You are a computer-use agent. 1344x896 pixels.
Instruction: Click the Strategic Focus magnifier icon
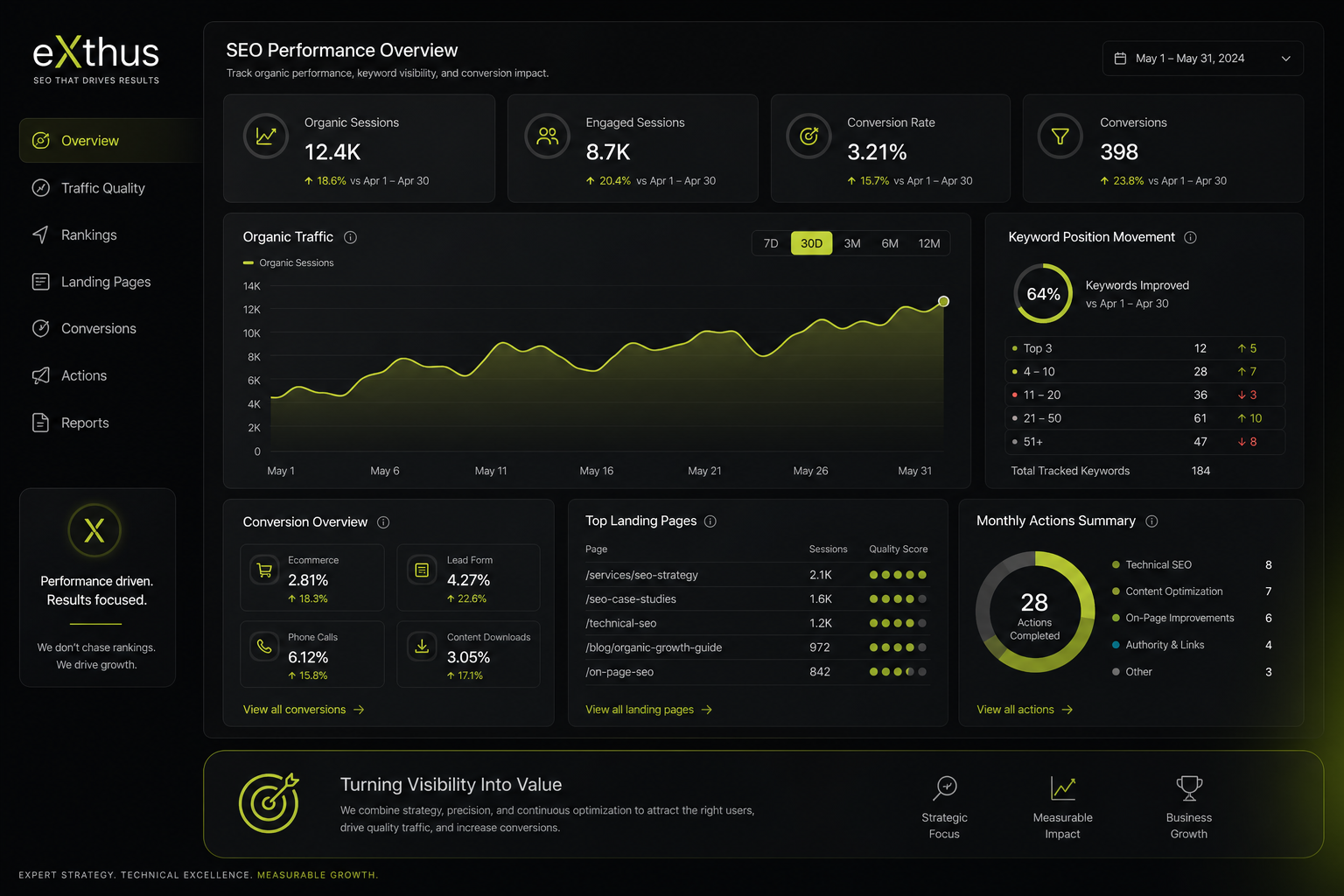[x=945, y=787]
